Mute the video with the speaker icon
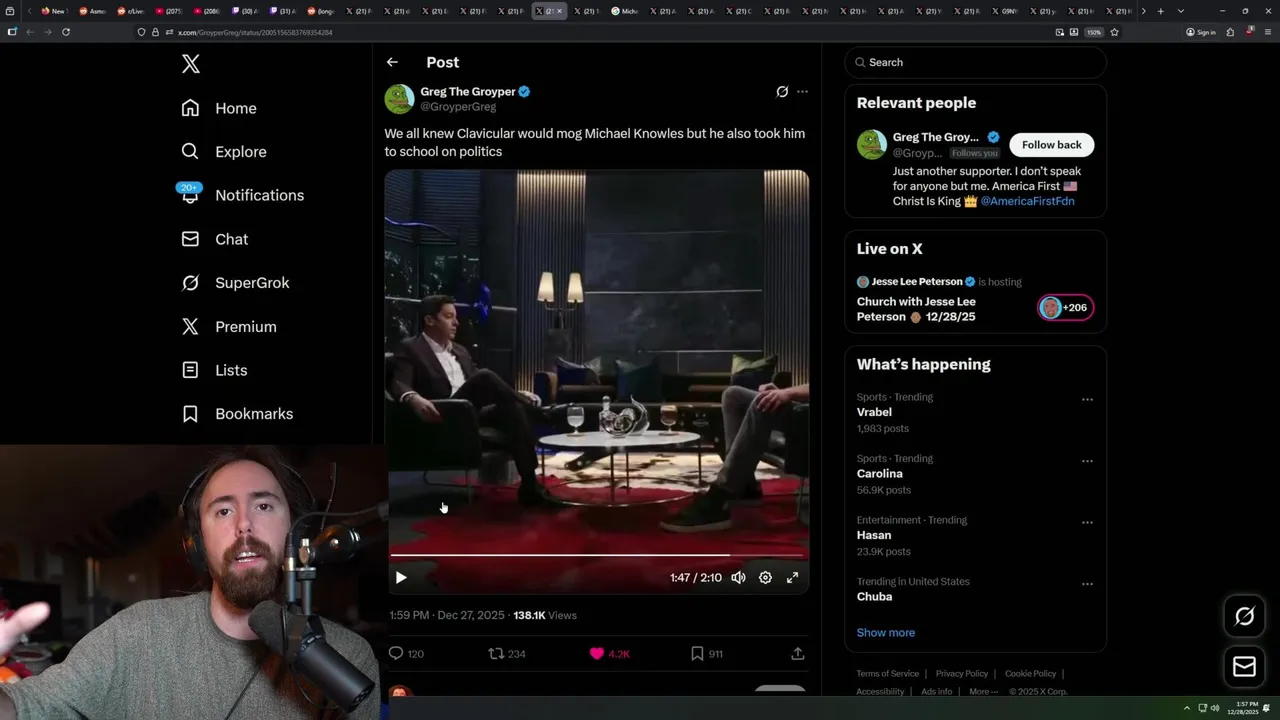The height and width of the screenshot is (720, 1280). coord(738,577)
